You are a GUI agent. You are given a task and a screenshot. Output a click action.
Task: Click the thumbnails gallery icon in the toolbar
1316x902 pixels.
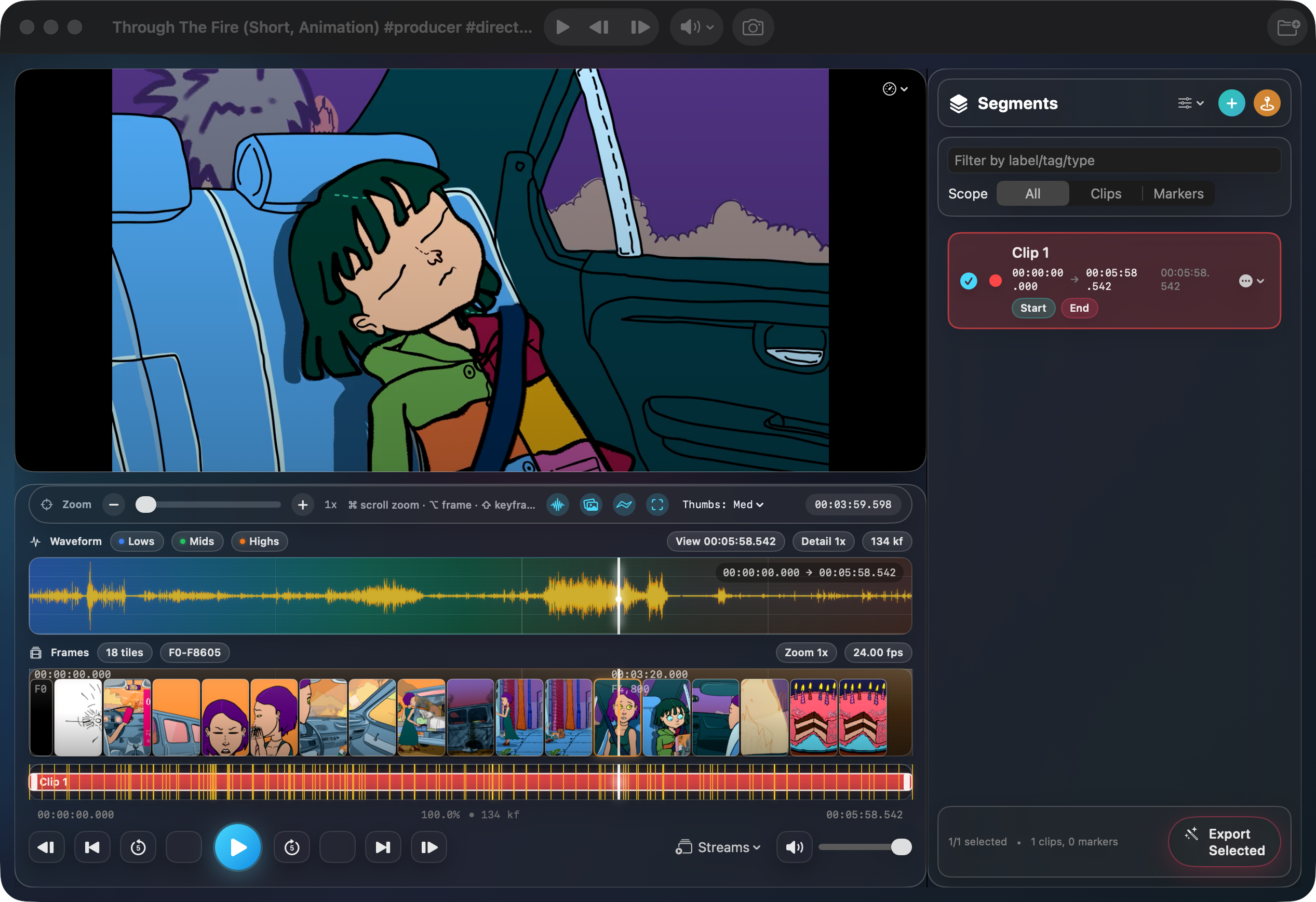click(x=590, y=505)
